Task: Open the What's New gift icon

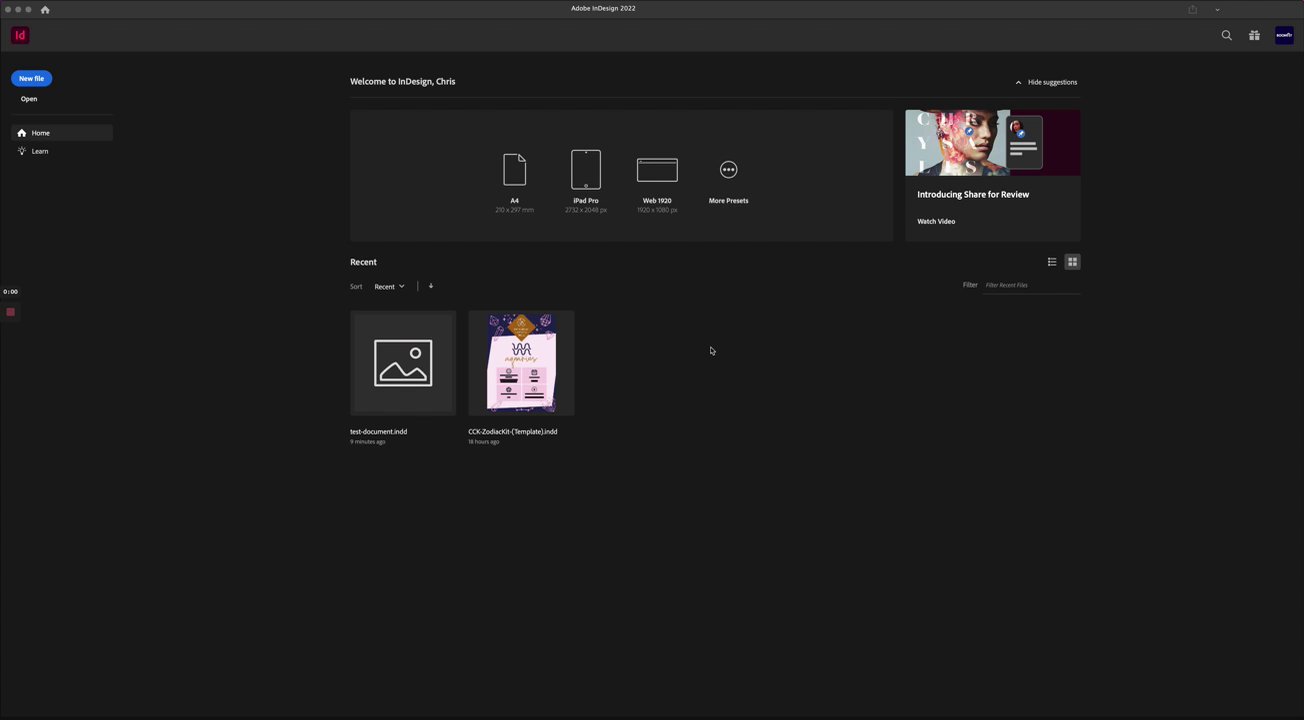Action: pos(1254,35)
